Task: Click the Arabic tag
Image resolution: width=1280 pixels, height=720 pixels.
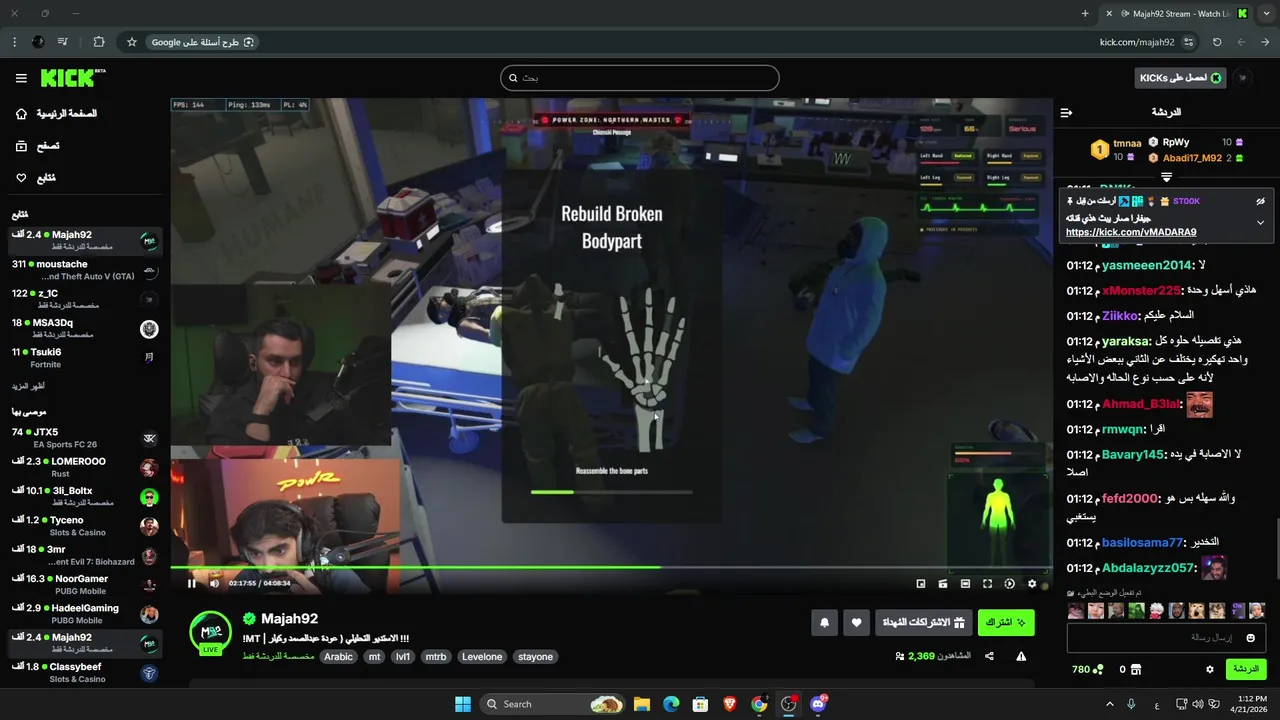Action: tap(338, 657)
